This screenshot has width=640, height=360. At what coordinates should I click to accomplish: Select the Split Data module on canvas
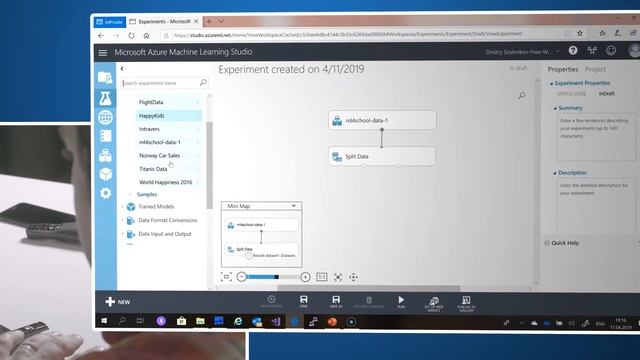pos(382,156)
